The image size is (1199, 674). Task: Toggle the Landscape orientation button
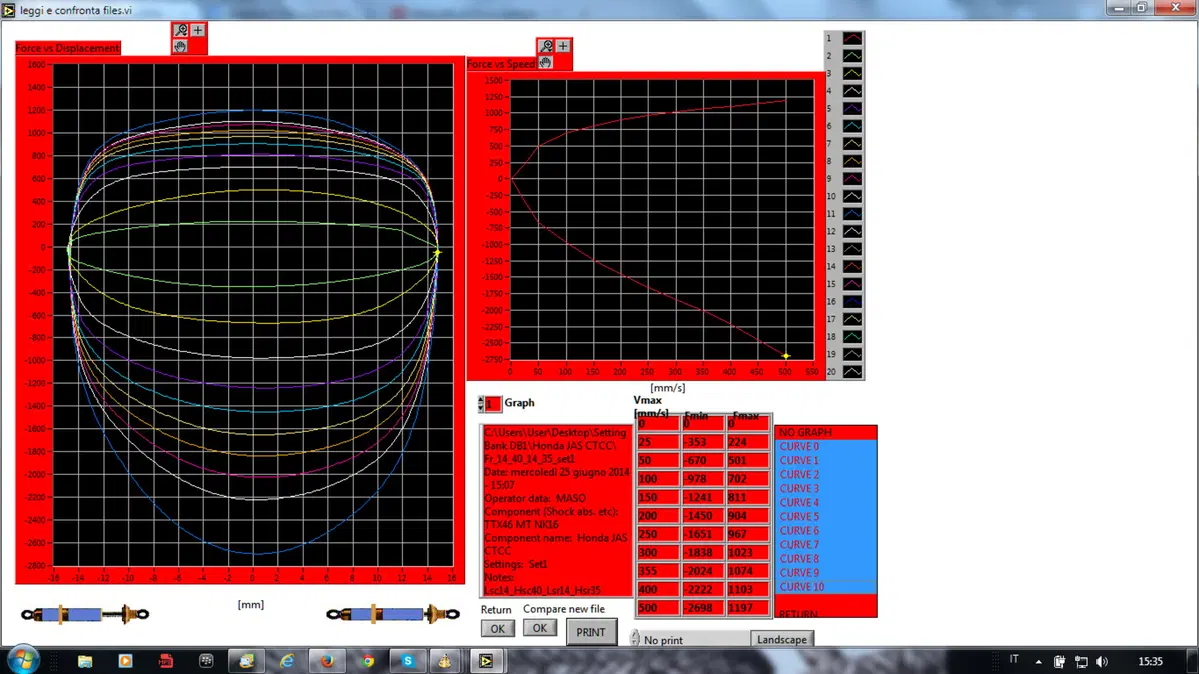click(781, 640)
